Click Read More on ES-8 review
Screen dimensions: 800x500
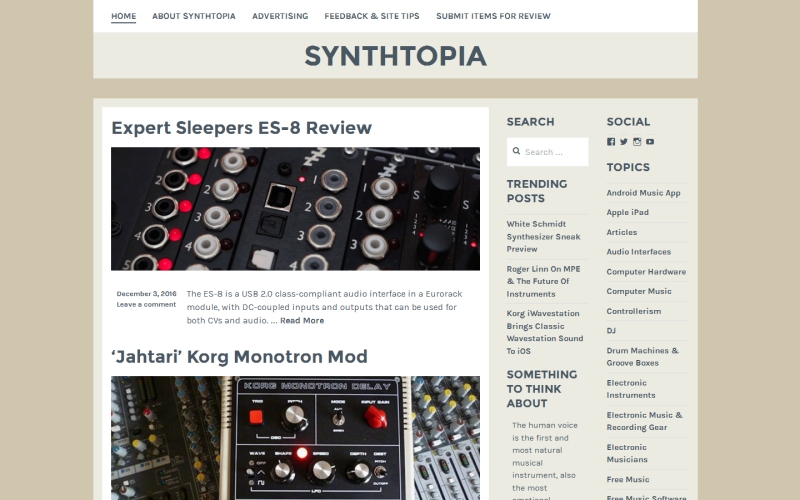pyautogui.click(x=302, y=320)
